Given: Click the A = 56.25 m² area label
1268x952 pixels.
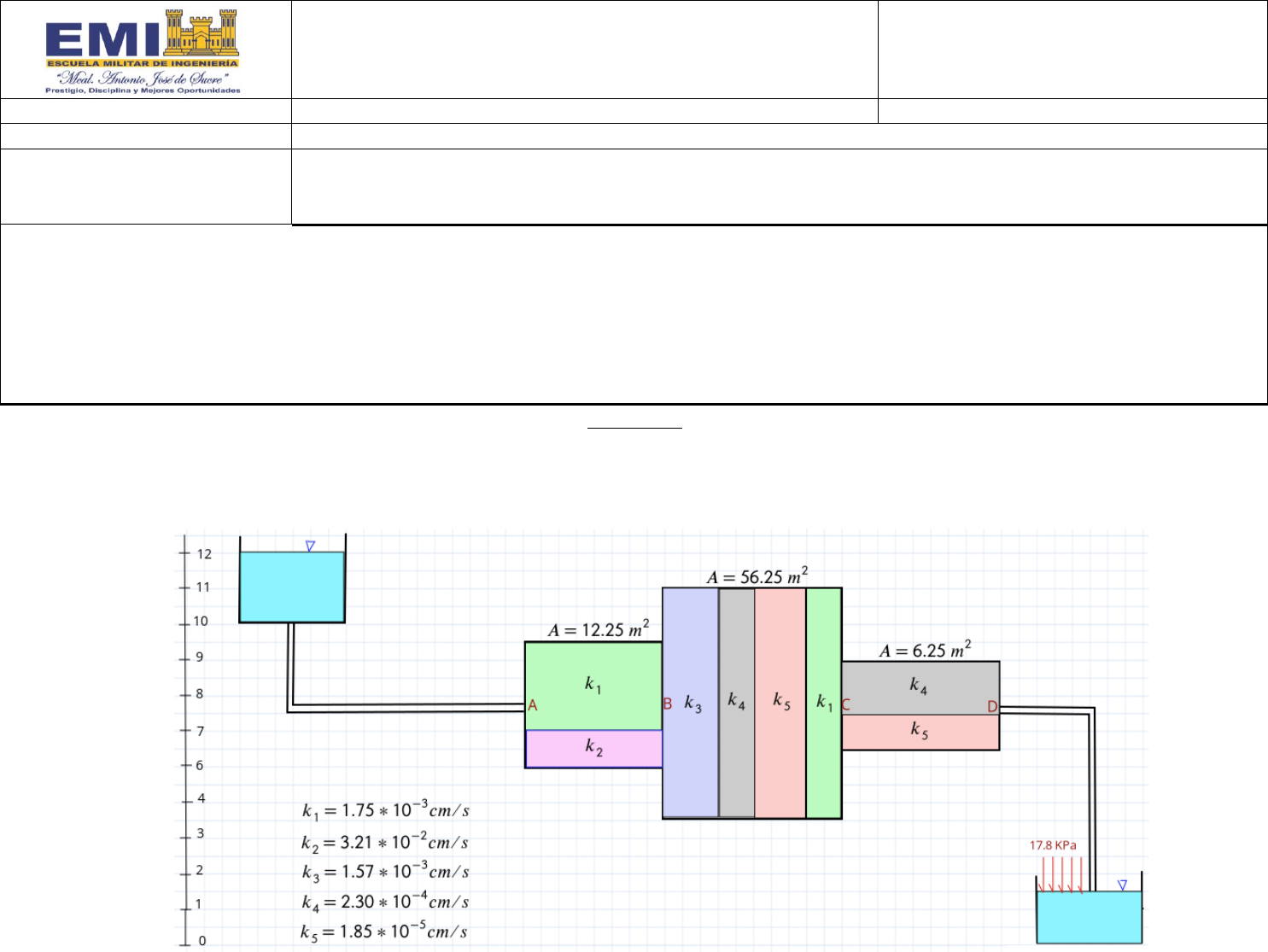Looking at the screenshot, I should tap(757, 577).
